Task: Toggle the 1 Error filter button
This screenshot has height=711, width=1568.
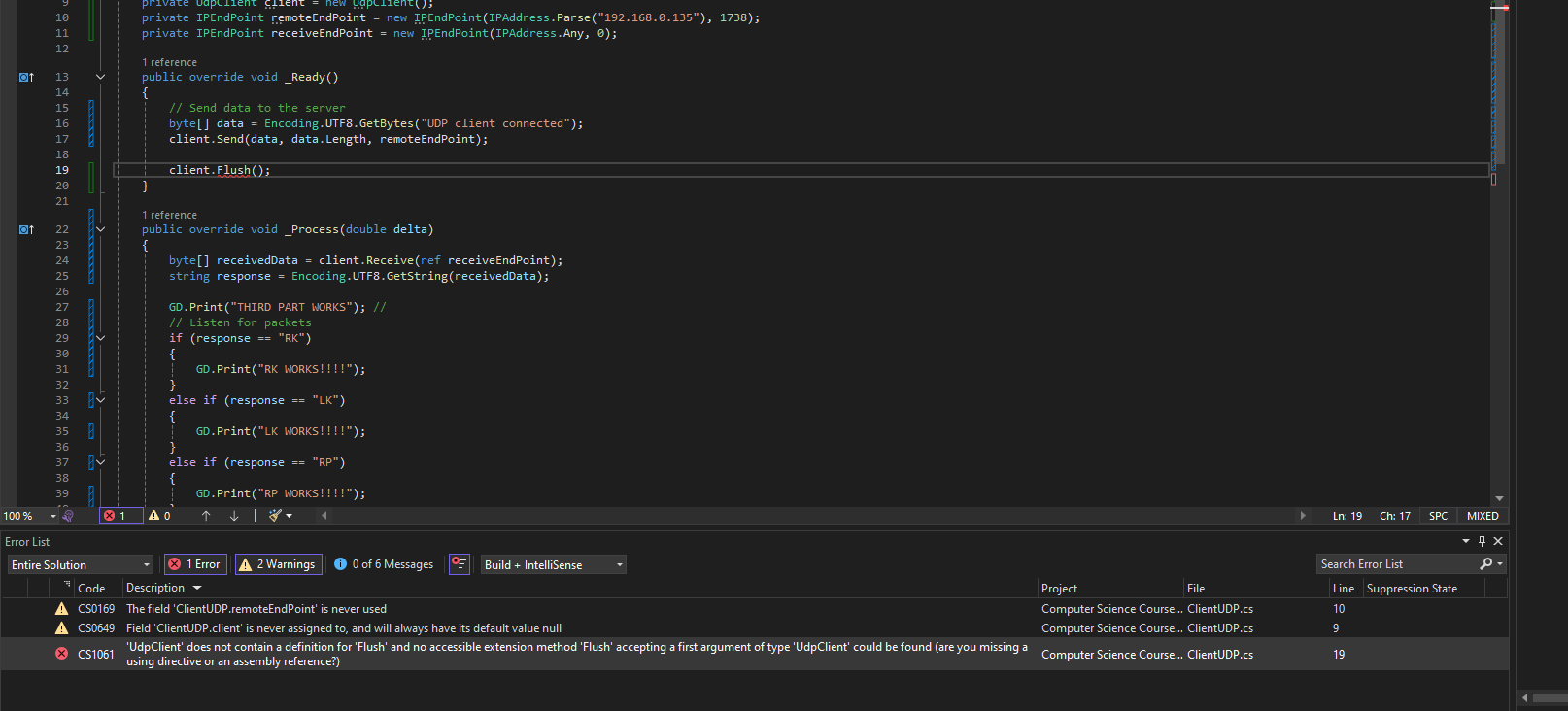Action: coord(194,564)
